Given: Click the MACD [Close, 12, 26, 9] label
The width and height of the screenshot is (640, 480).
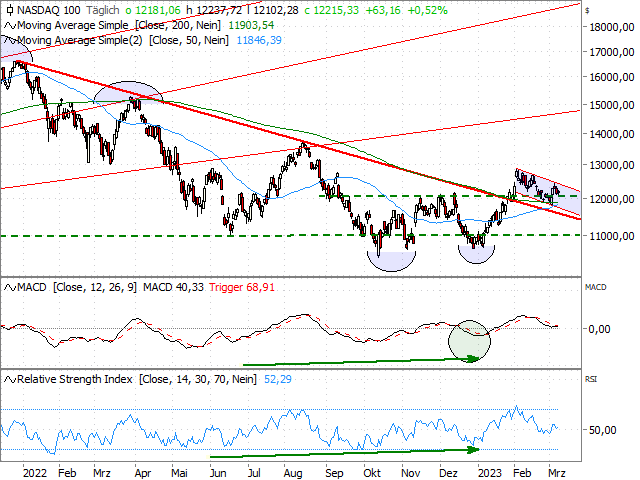Looking at the screenshot, I should (x=77, y=288).
